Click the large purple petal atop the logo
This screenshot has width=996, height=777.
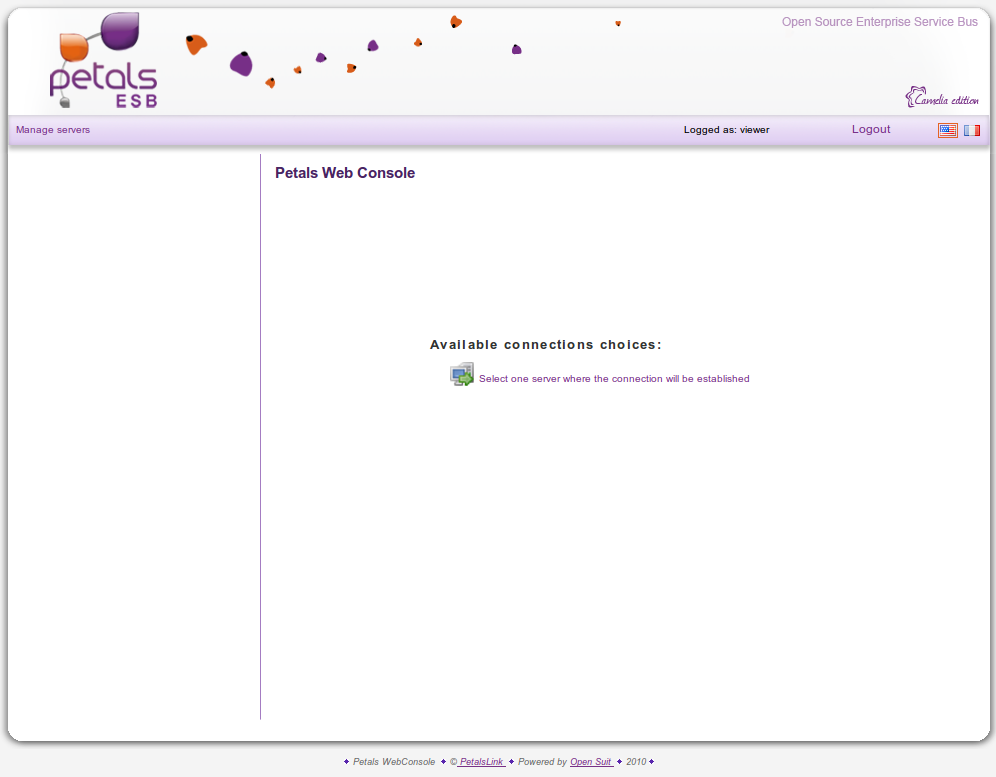pos(120,31)
